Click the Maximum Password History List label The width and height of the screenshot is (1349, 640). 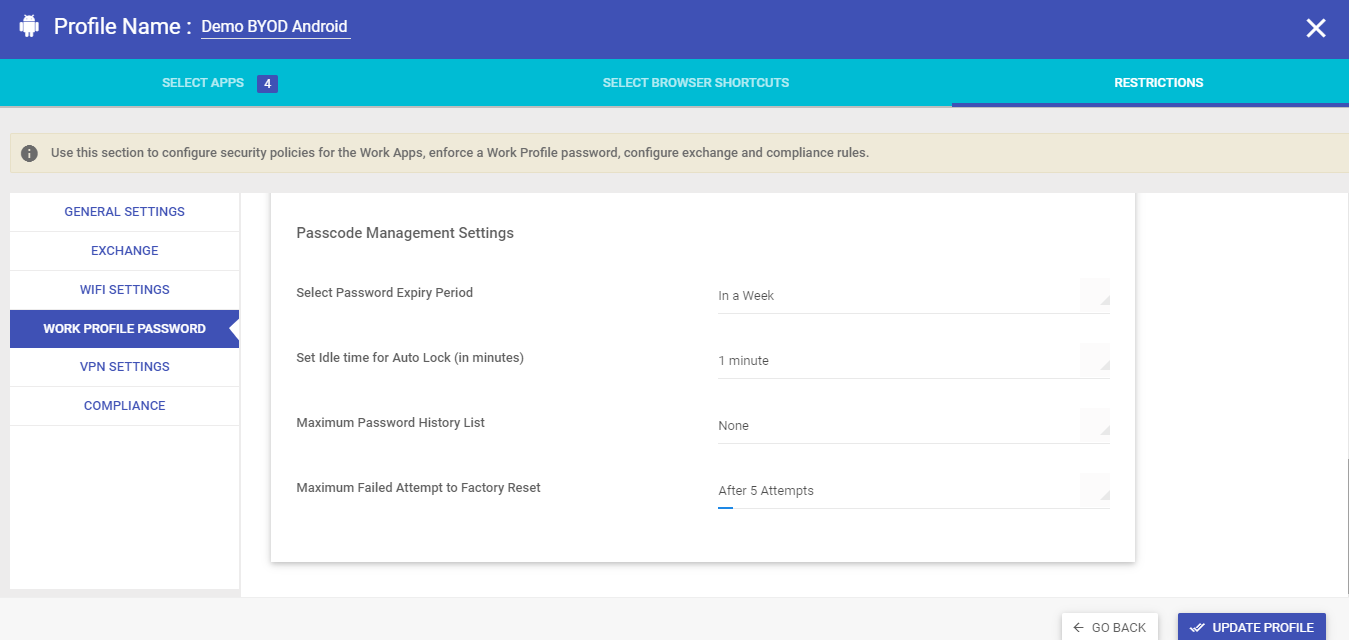click(391, 423)
